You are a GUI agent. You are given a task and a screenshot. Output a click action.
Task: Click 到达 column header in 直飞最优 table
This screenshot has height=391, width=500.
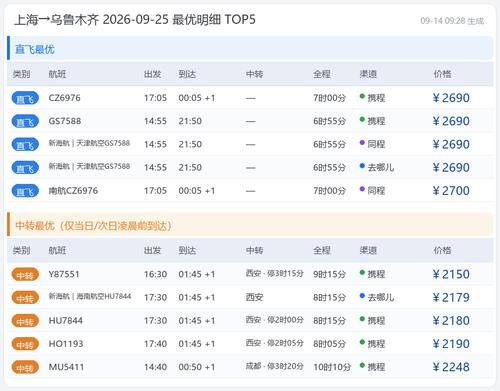[x=187, y=74]
